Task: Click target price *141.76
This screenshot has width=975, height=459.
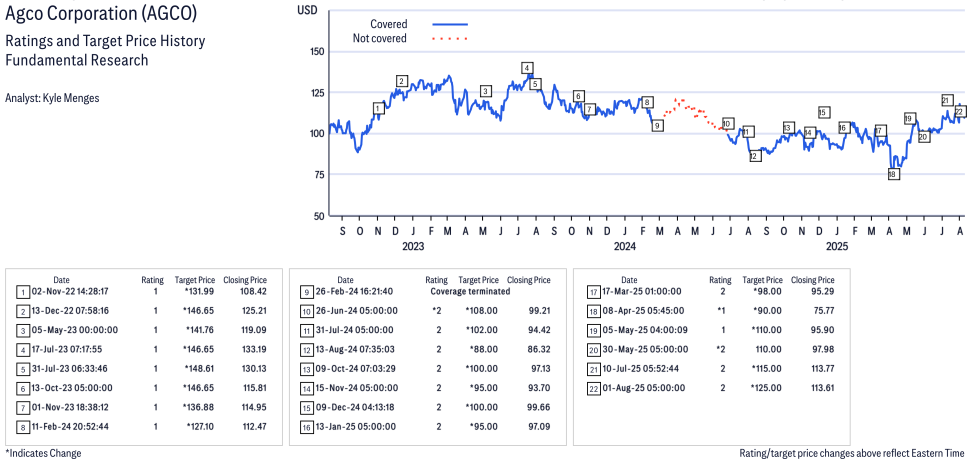Action: click(200, 330)
